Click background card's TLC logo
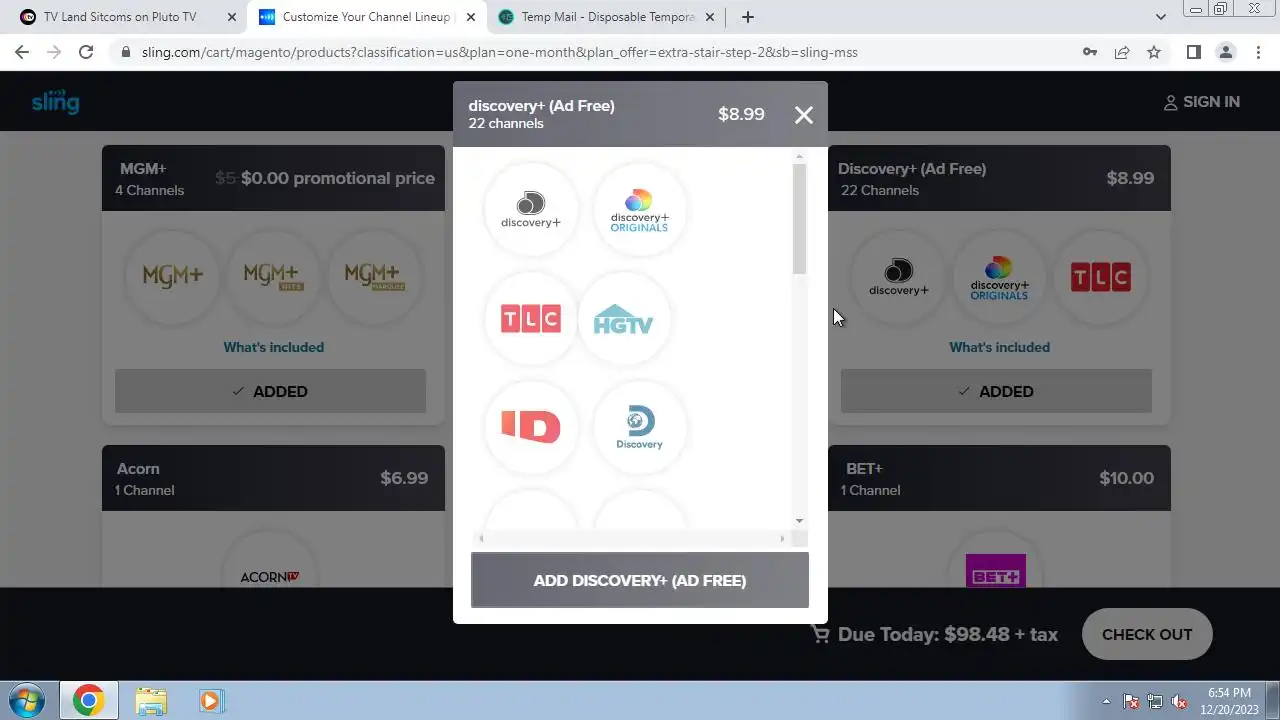 [1100, 277]
